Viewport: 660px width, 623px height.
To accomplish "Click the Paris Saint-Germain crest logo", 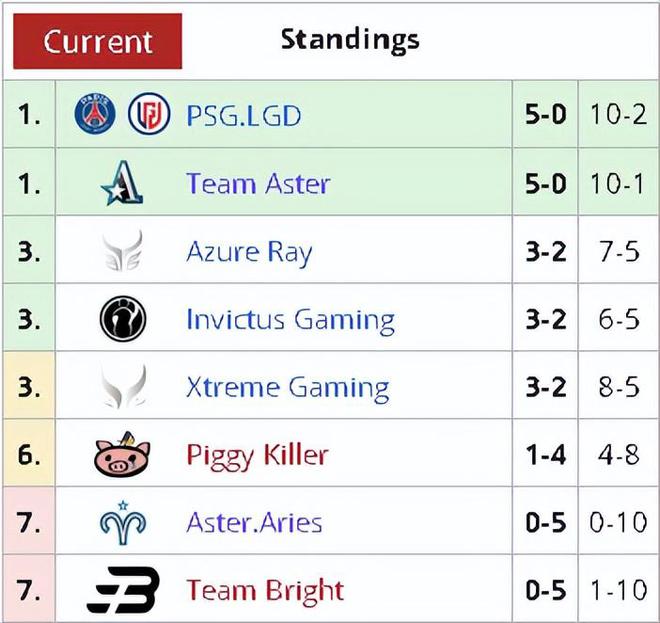I will (x=95, y=114).
